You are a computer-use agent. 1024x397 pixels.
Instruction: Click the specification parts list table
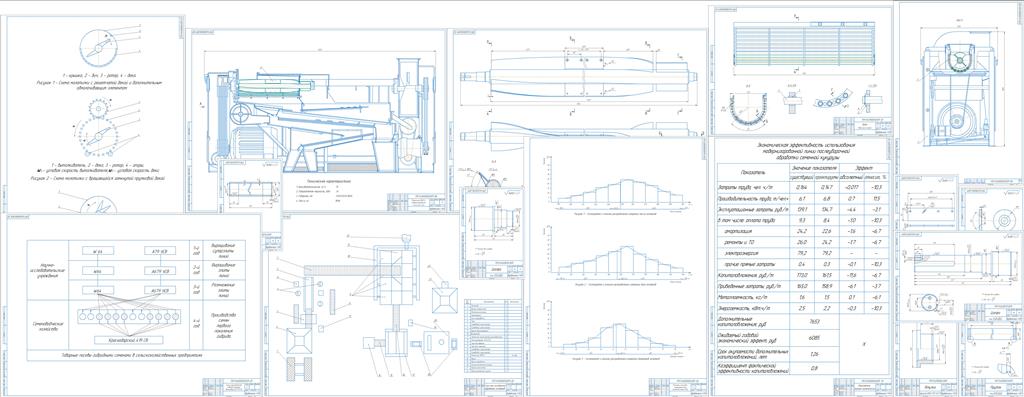(x=492, y=336)
